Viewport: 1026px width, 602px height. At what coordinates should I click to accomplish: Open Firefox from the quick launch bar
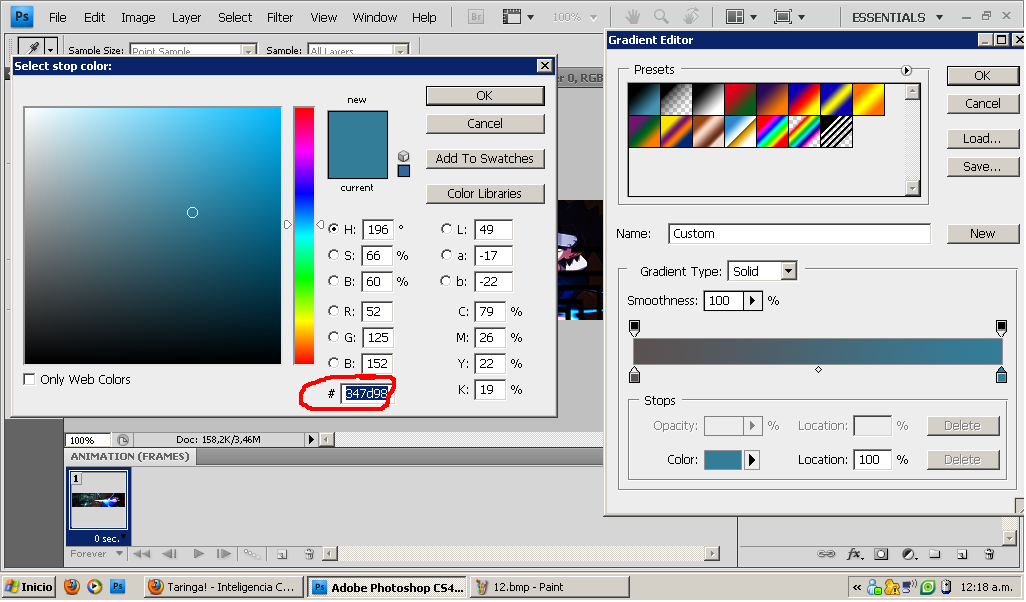tap(72, 587)
